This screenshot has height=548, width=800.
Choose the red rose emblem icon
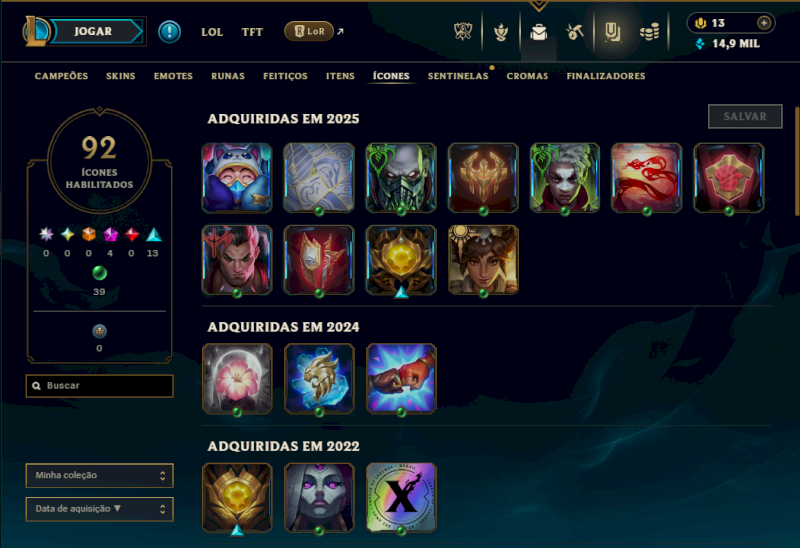coord(729,178)
